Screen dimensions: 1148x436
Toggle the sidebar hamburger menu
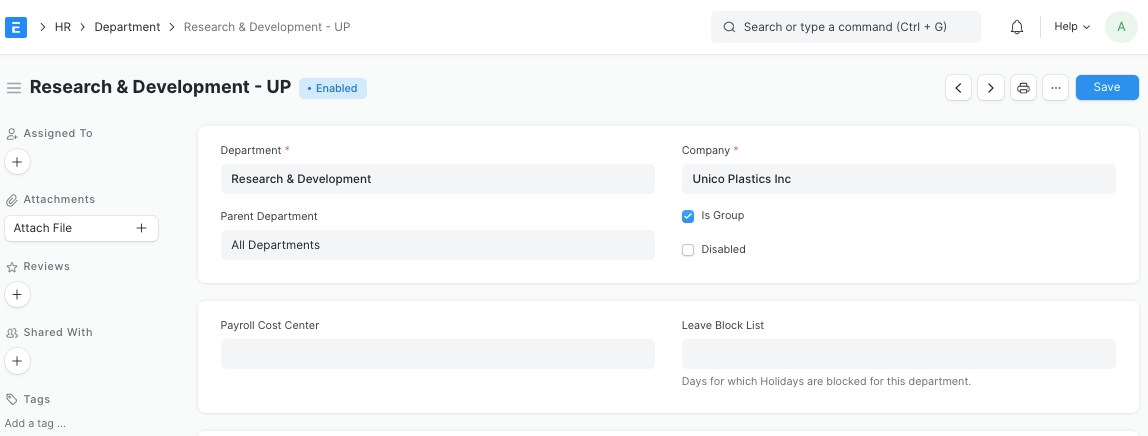14,88
